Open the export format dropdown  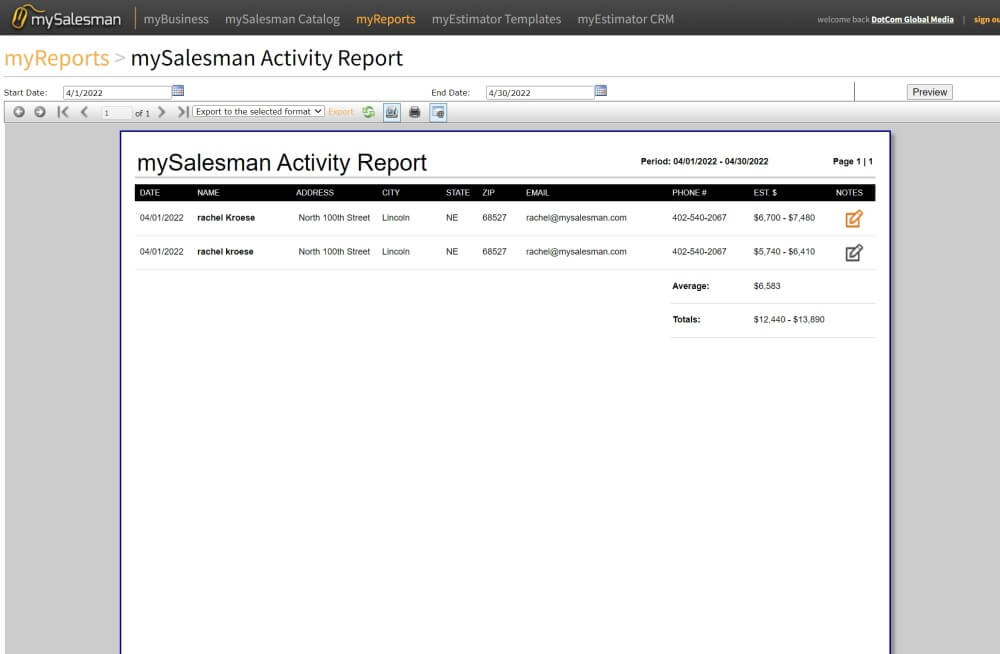[x=258, y=112]
